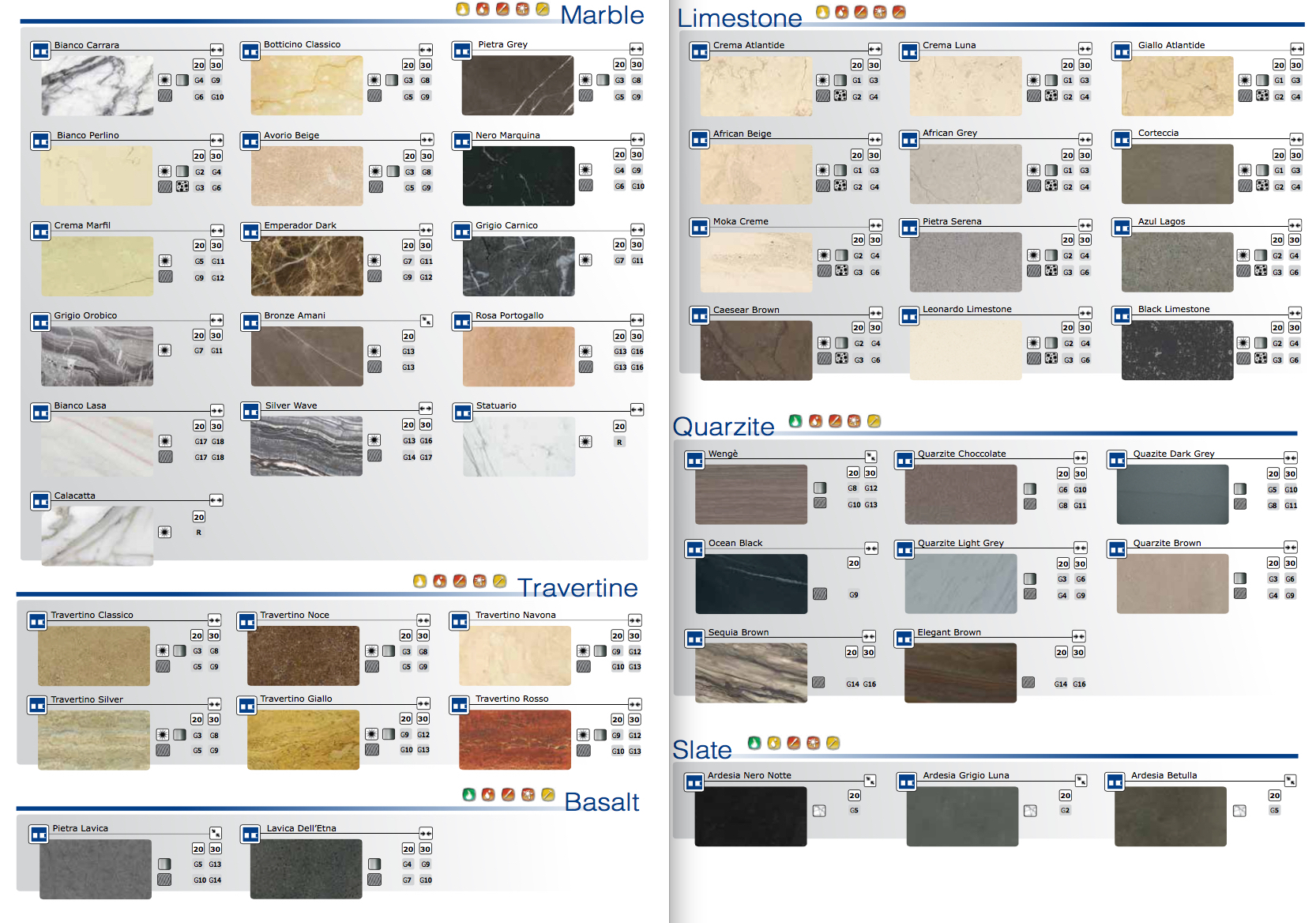Viewport: 1316px width, 923px height.
Task: Click the green droplet icon beside Quarzite heading
Action: point(795,421)
